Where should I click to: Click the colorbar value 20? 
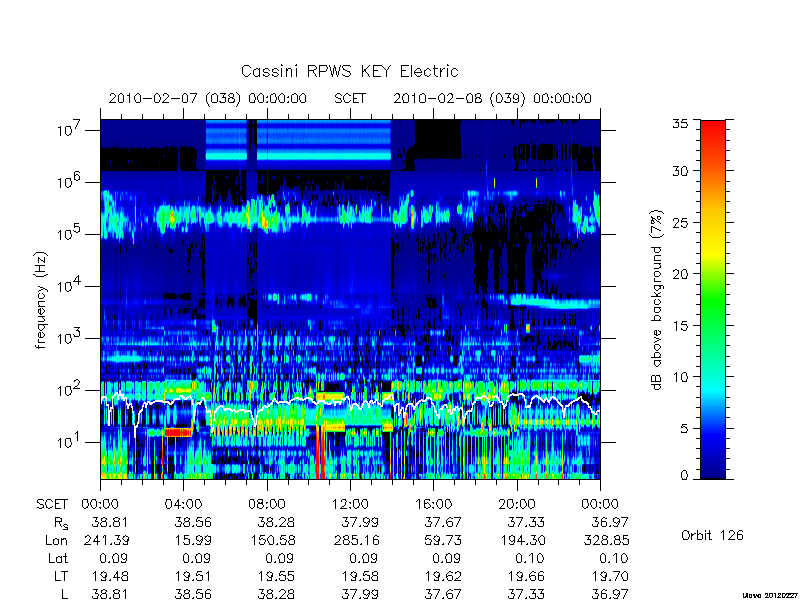coord(680,273)
